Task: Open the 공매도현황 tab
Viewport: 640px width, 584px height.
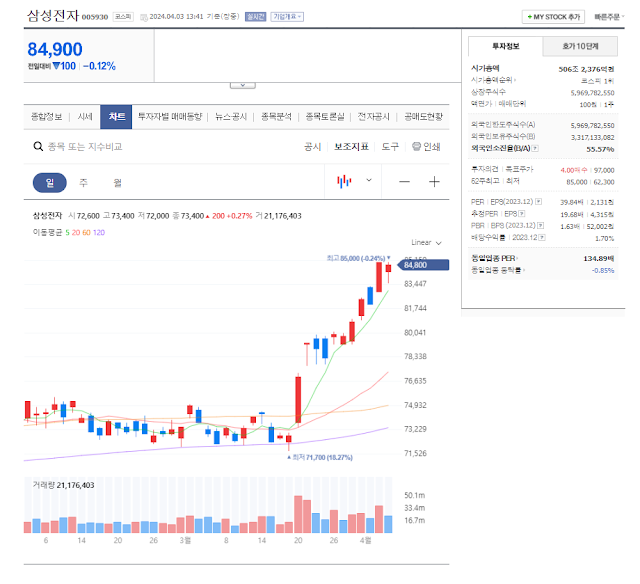Action: pyautogui.click(x=423, y=117)
